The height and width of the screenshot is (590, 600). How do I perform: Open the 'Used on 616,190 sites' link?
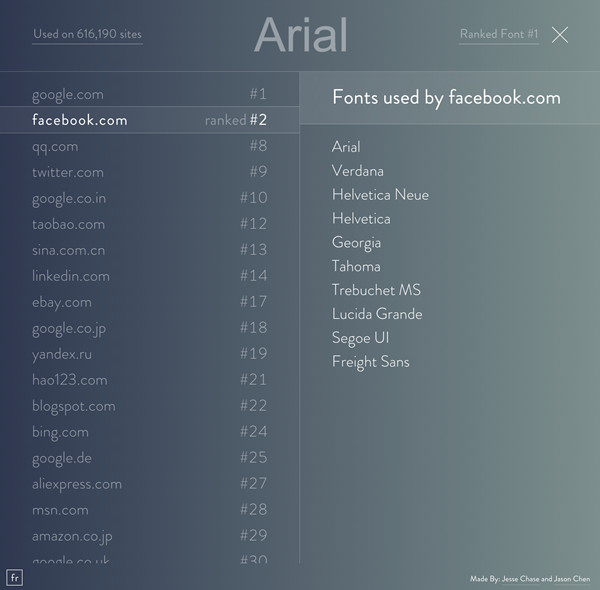(x=87, y=34)
